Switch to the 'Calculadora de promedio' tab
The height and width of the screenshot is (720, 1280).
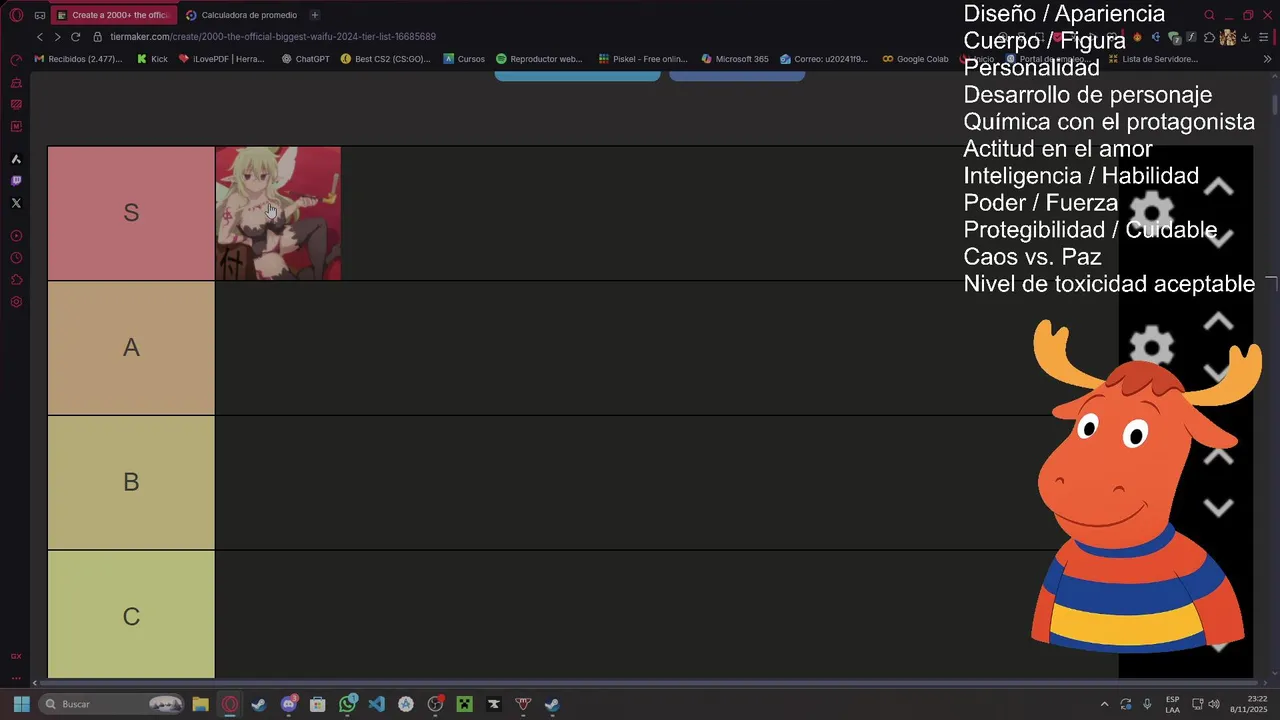(241, 15)
